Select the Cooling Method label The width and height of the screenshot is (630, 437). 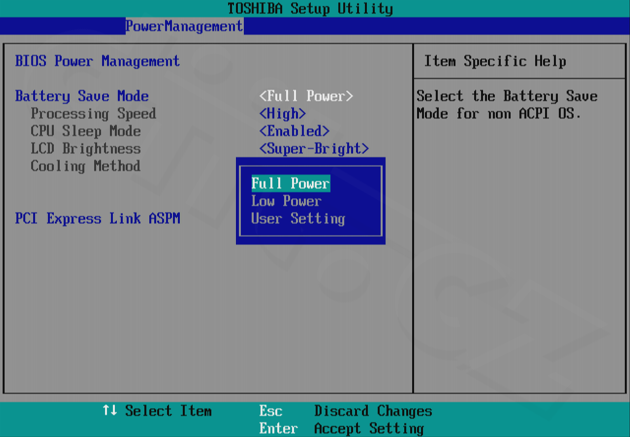click(86, 166)
